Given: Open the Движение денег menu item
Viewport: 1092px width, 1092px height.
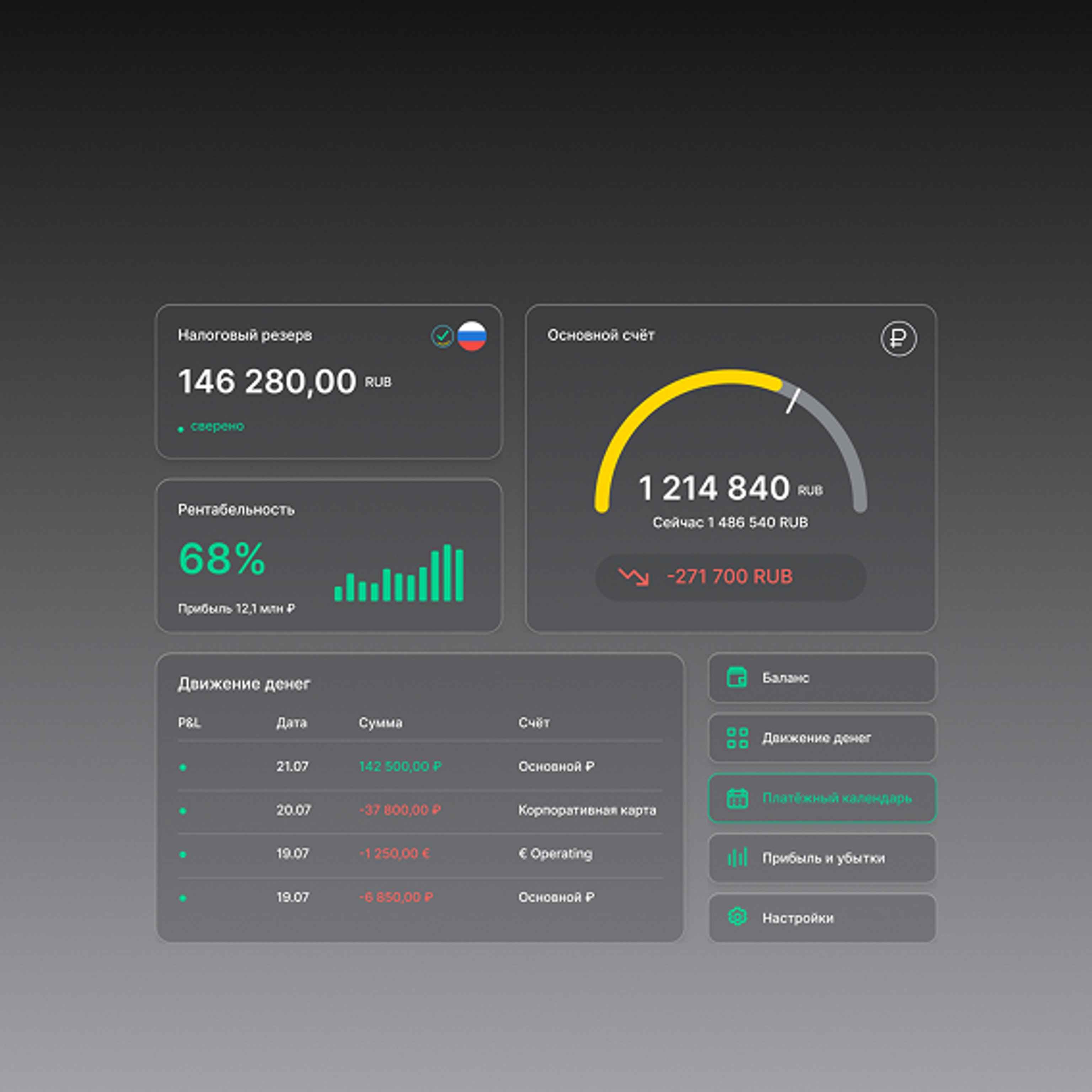Looking at the screenshot, I should pos(822,738).
